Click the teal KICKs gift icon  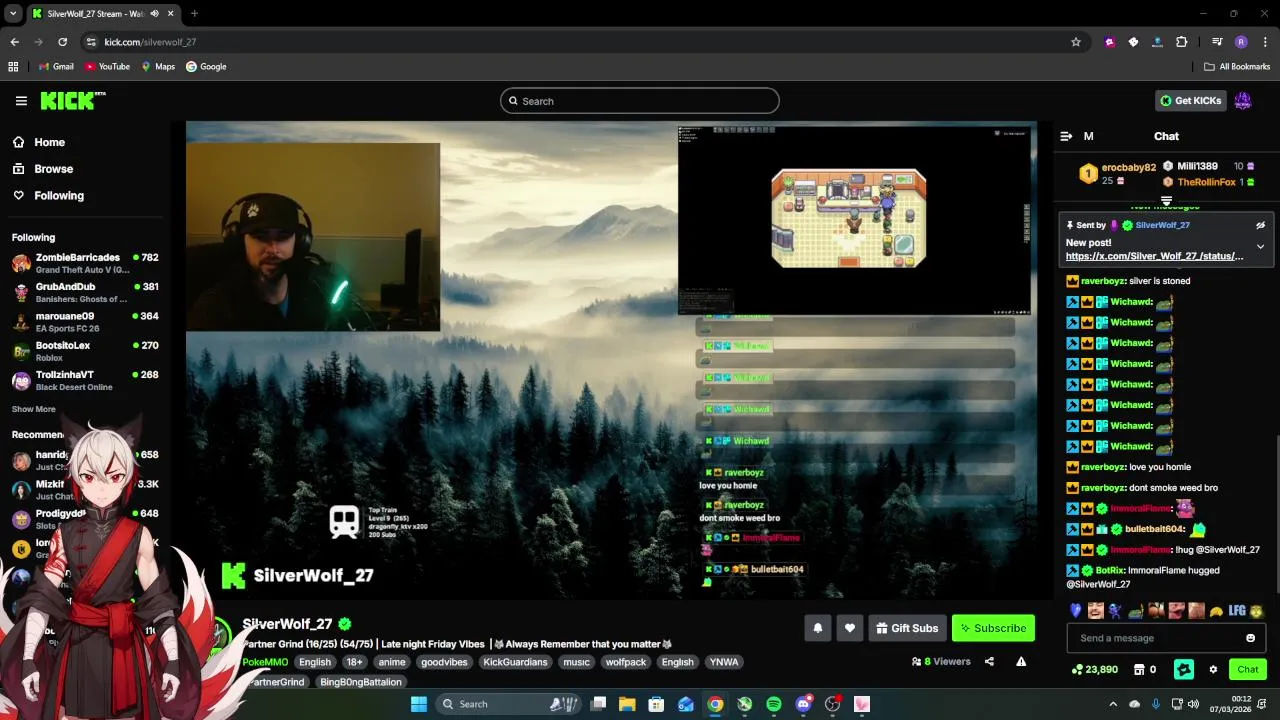(1184, 669)
